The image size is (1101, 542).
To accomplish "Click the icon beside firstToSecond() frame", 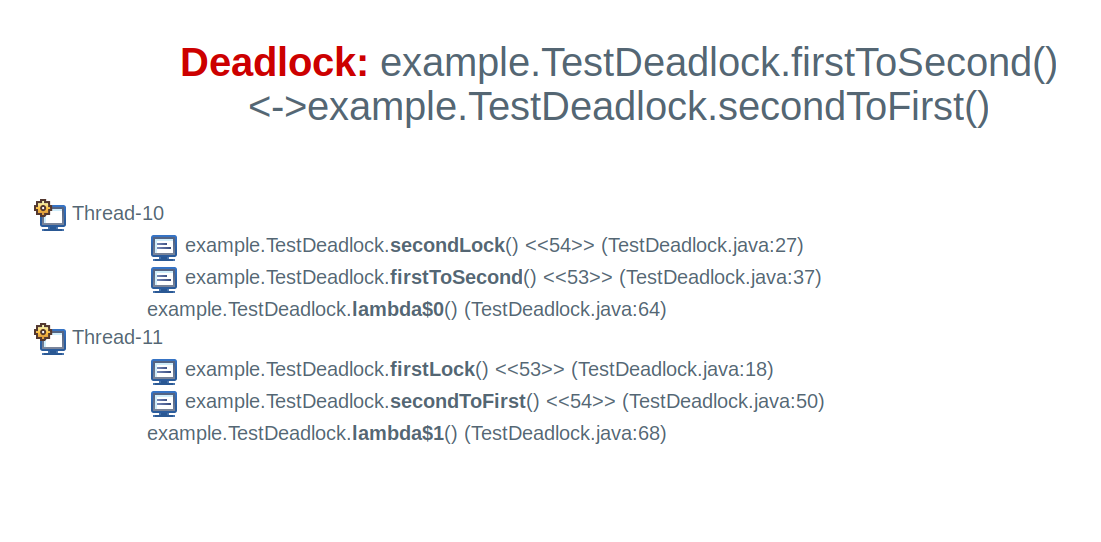I will [164, 279].
